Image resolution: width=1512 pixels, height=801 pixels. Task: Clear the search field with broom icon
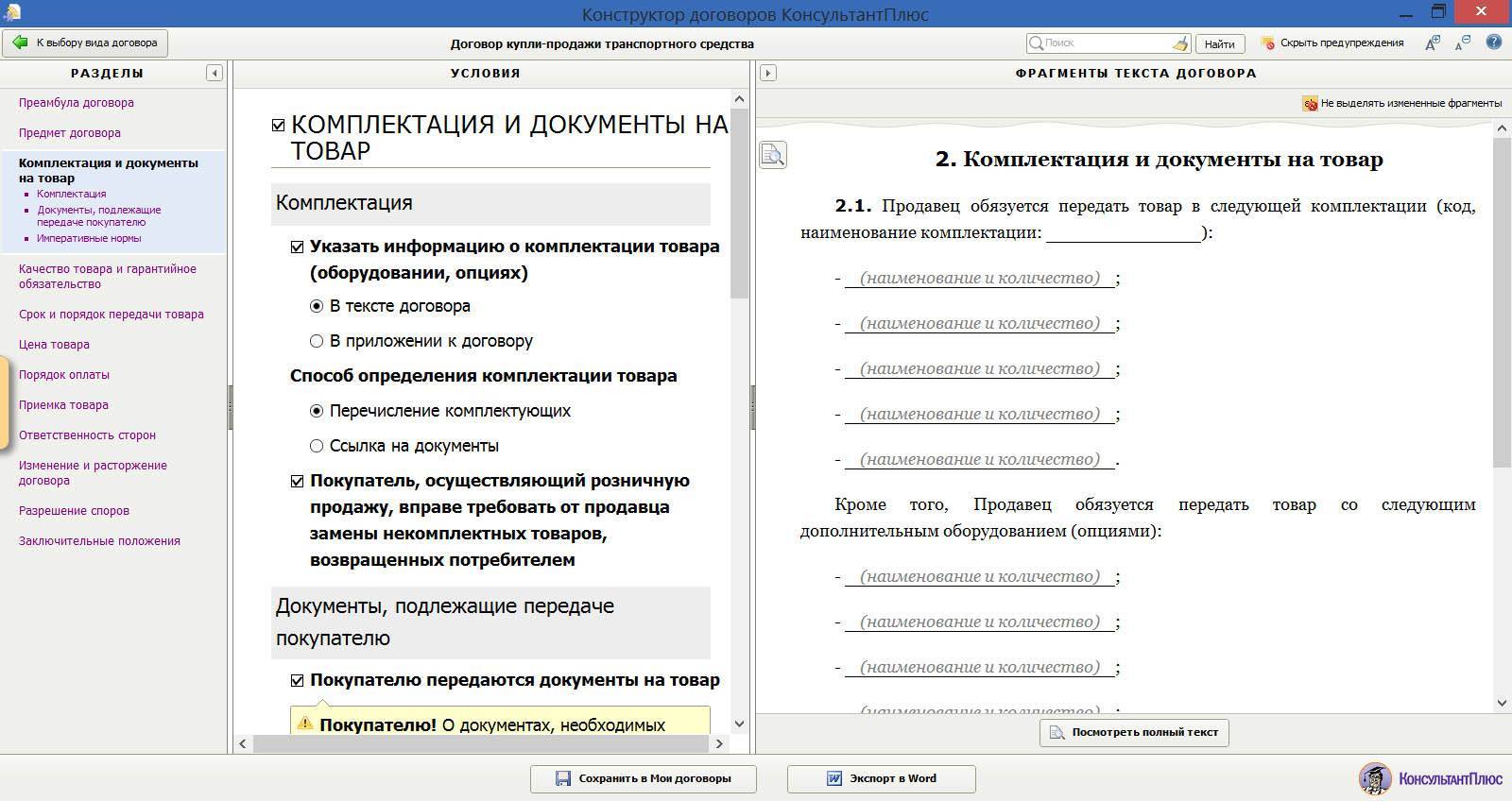tap(1179, 43)
